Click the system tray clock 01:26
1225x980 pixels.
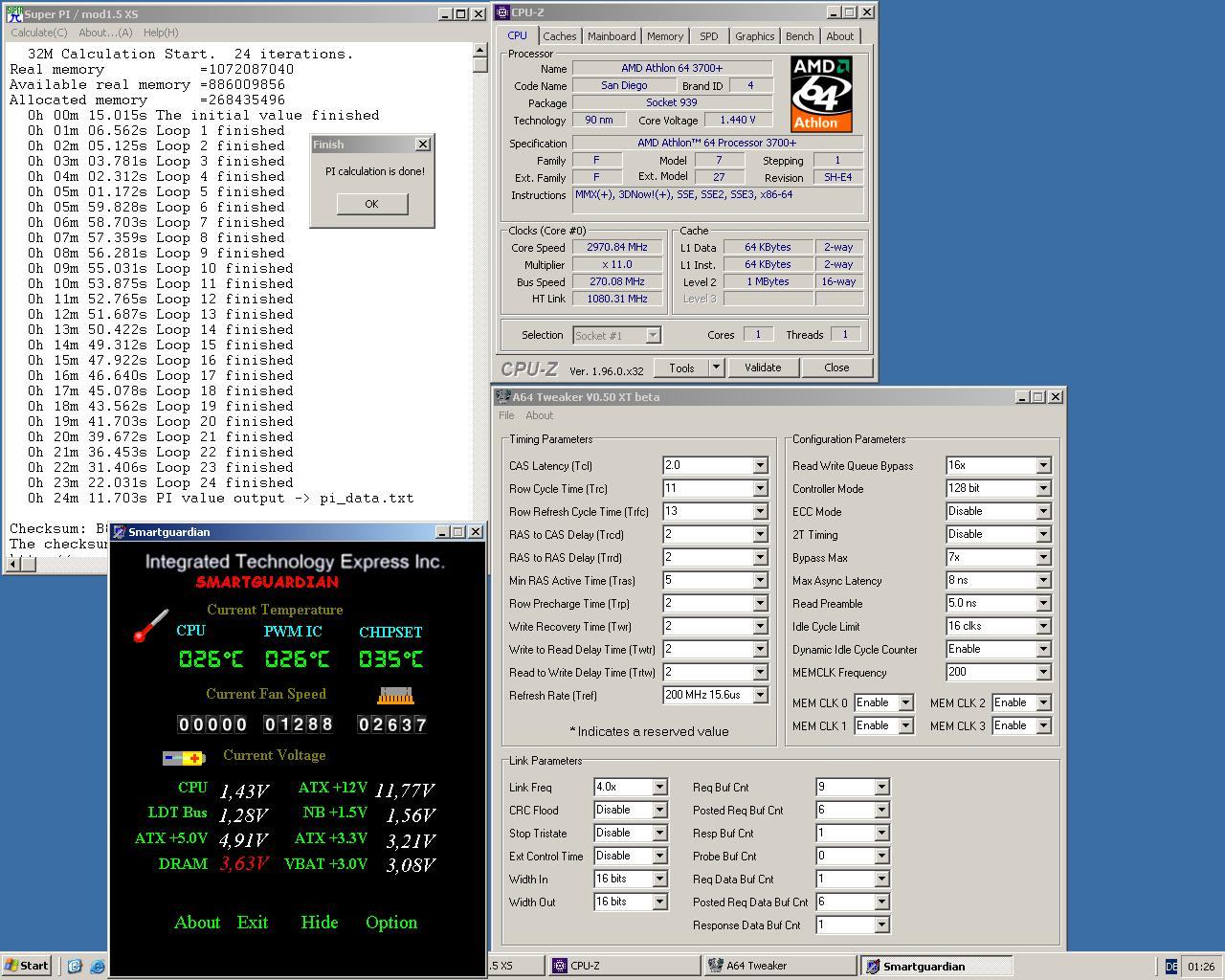[x=1201, y=967]
